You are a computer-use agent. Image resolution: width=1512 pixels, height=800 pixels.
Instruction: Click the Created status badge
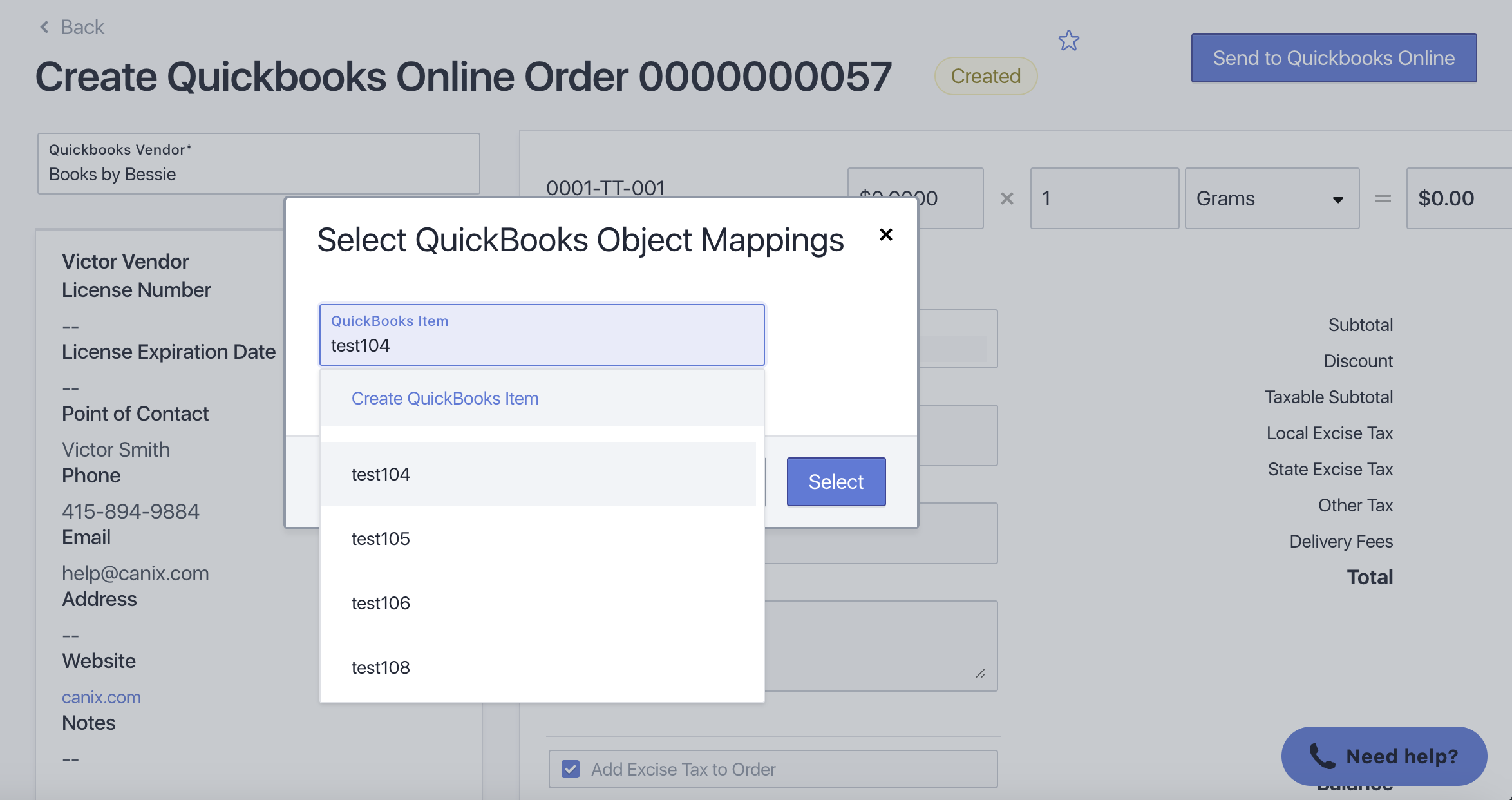pos(985,76)
